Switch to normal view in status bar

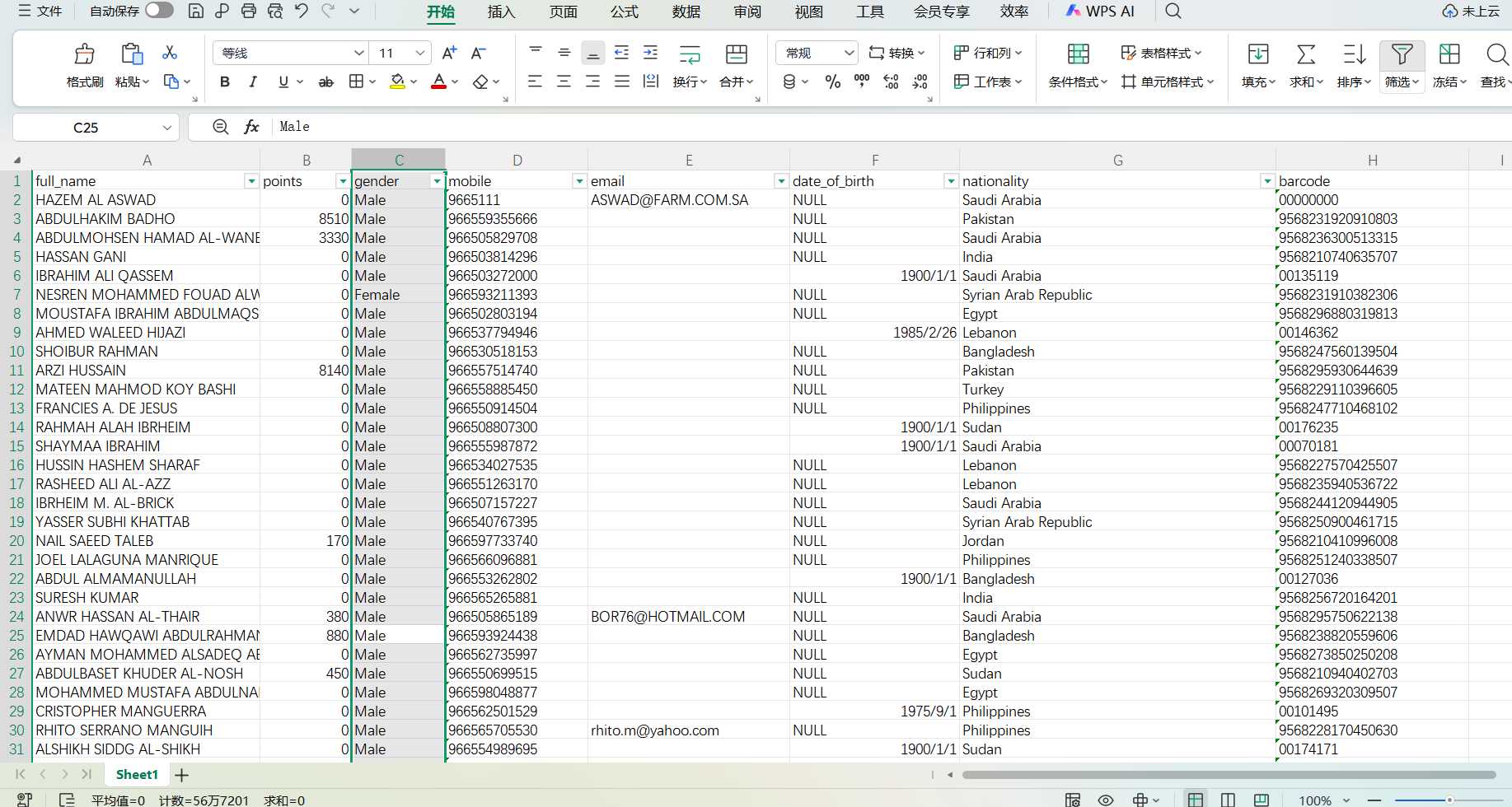click(1195, 800)
